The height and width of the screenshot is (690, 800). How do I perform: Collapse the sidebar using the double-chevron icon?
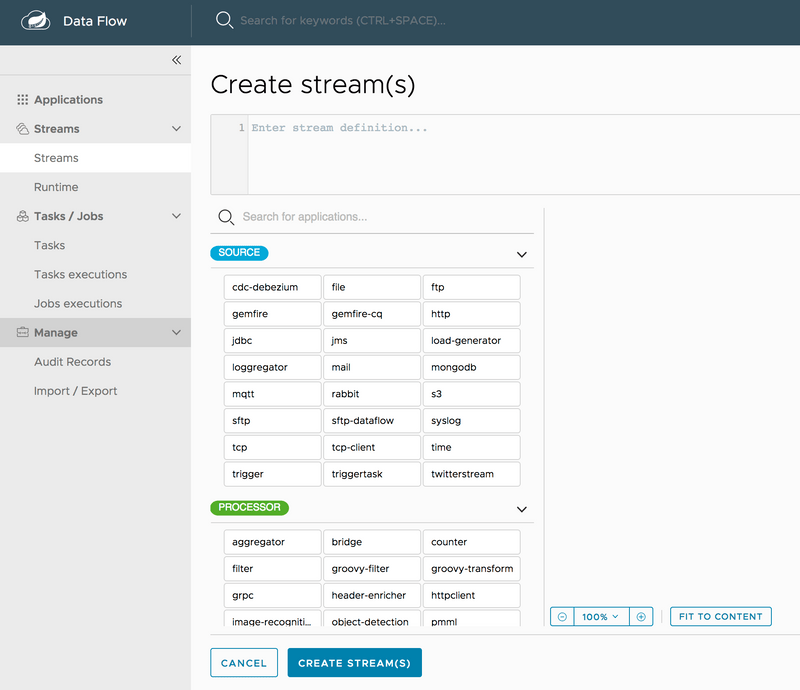click(x=176, y=60)
